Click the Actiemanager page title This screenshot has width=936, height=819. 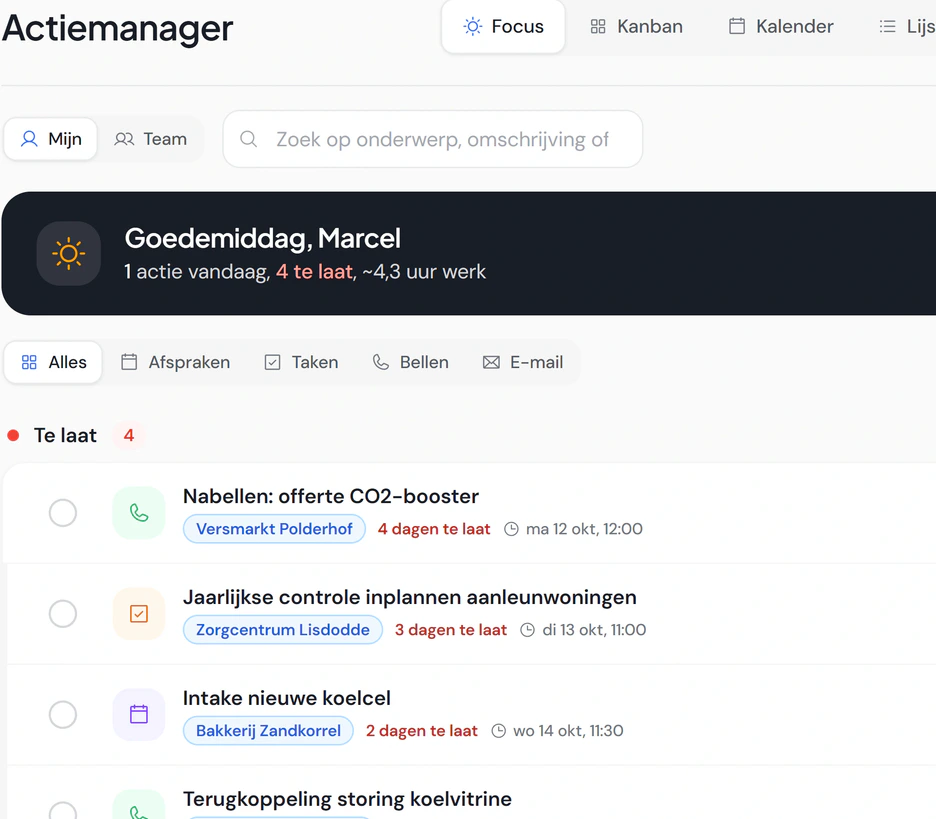[118, 28]
